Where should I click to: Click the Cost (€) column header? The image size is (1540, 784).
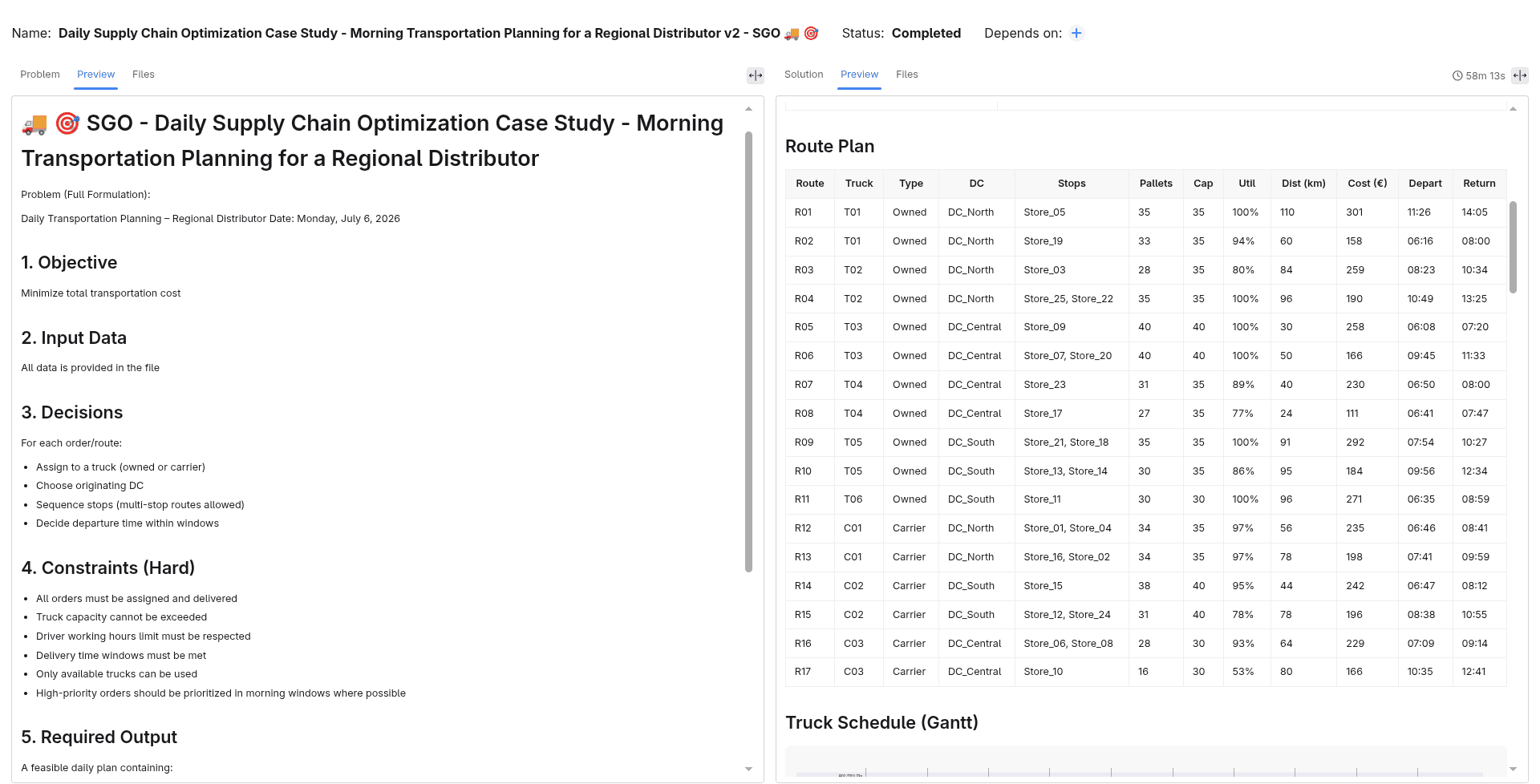coord(1367,184)
